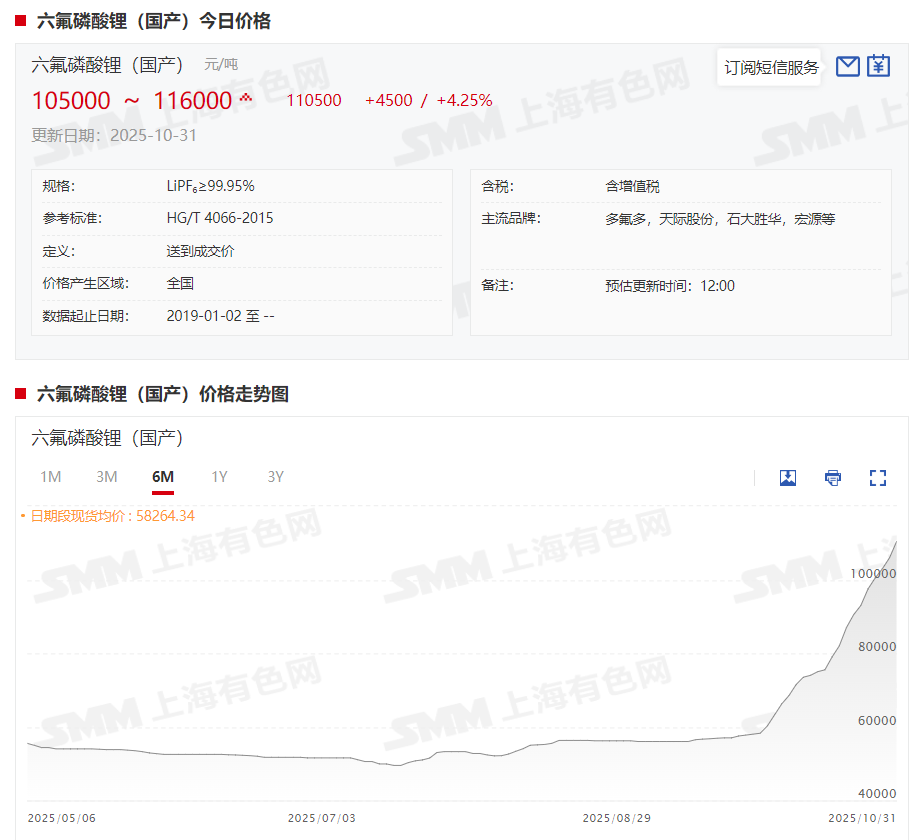Click the 订阅短信服务 button
Viewport: 917px width, 840px height.
[x=771, y=67]
